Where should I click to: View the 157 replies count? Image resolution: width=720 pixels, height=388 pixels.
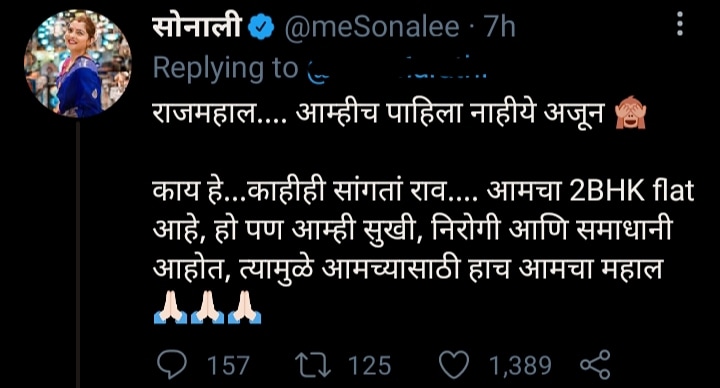click(x=229, y=366)
